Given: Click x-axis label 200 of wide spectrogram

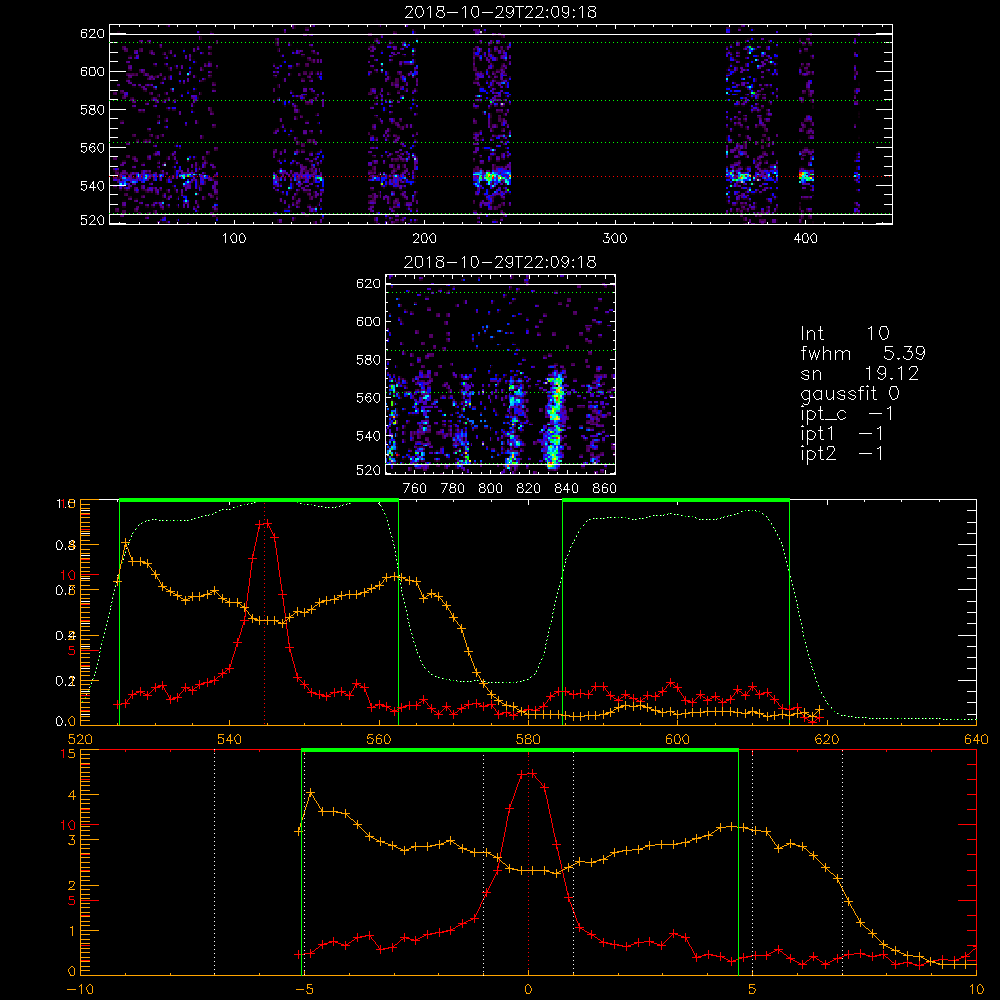Looking at the screenshot, I should coord(424,239).
